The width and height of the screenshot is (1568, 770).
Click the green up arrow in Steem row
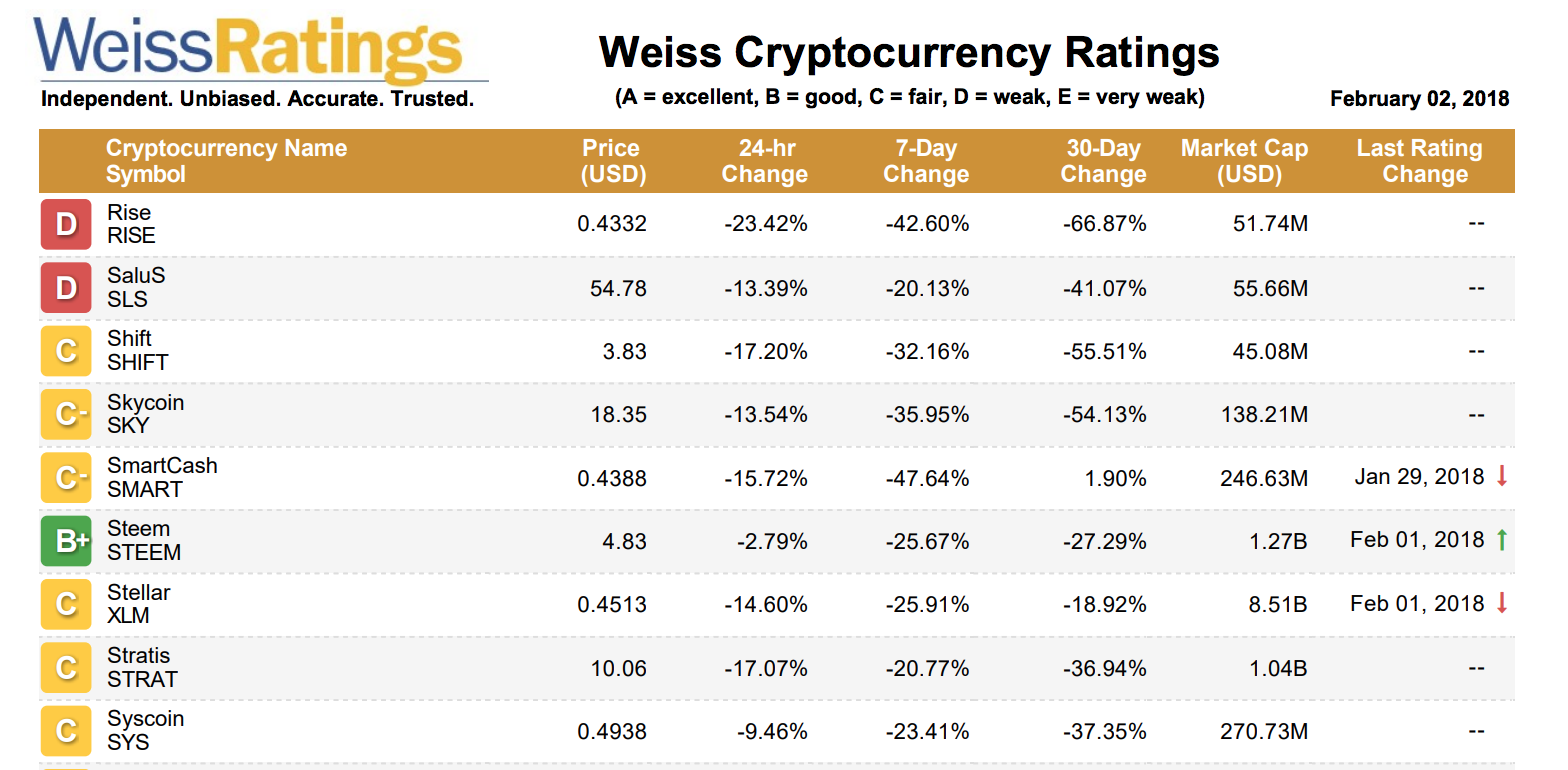(x=1501, y=540)
